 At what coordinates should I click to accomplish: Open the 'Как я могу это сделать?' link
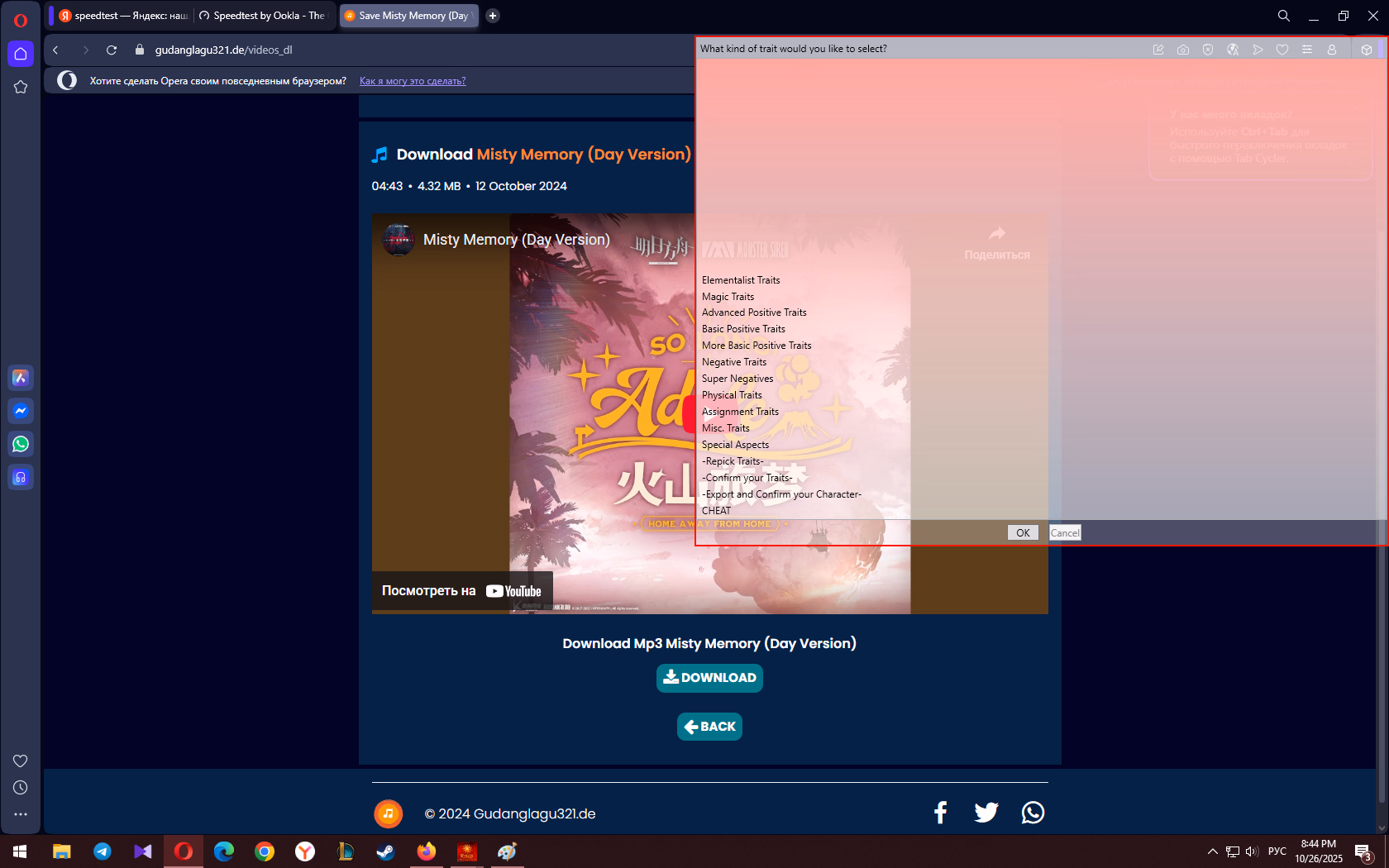click(413, 81)
